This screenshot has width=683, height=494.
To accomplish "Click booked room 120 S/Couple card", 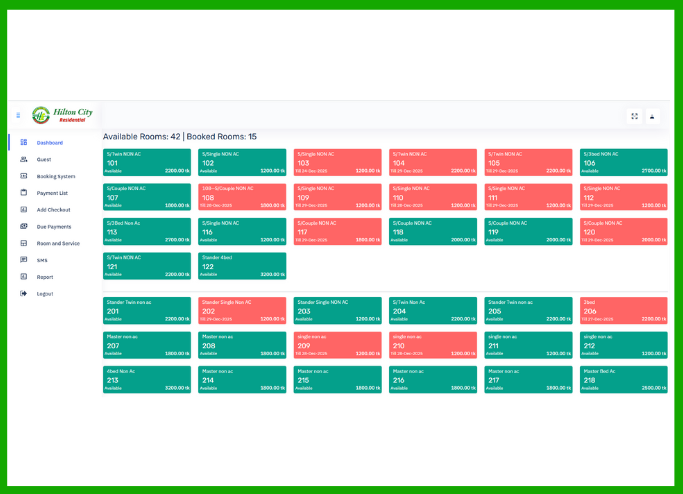I will [622, 231].
